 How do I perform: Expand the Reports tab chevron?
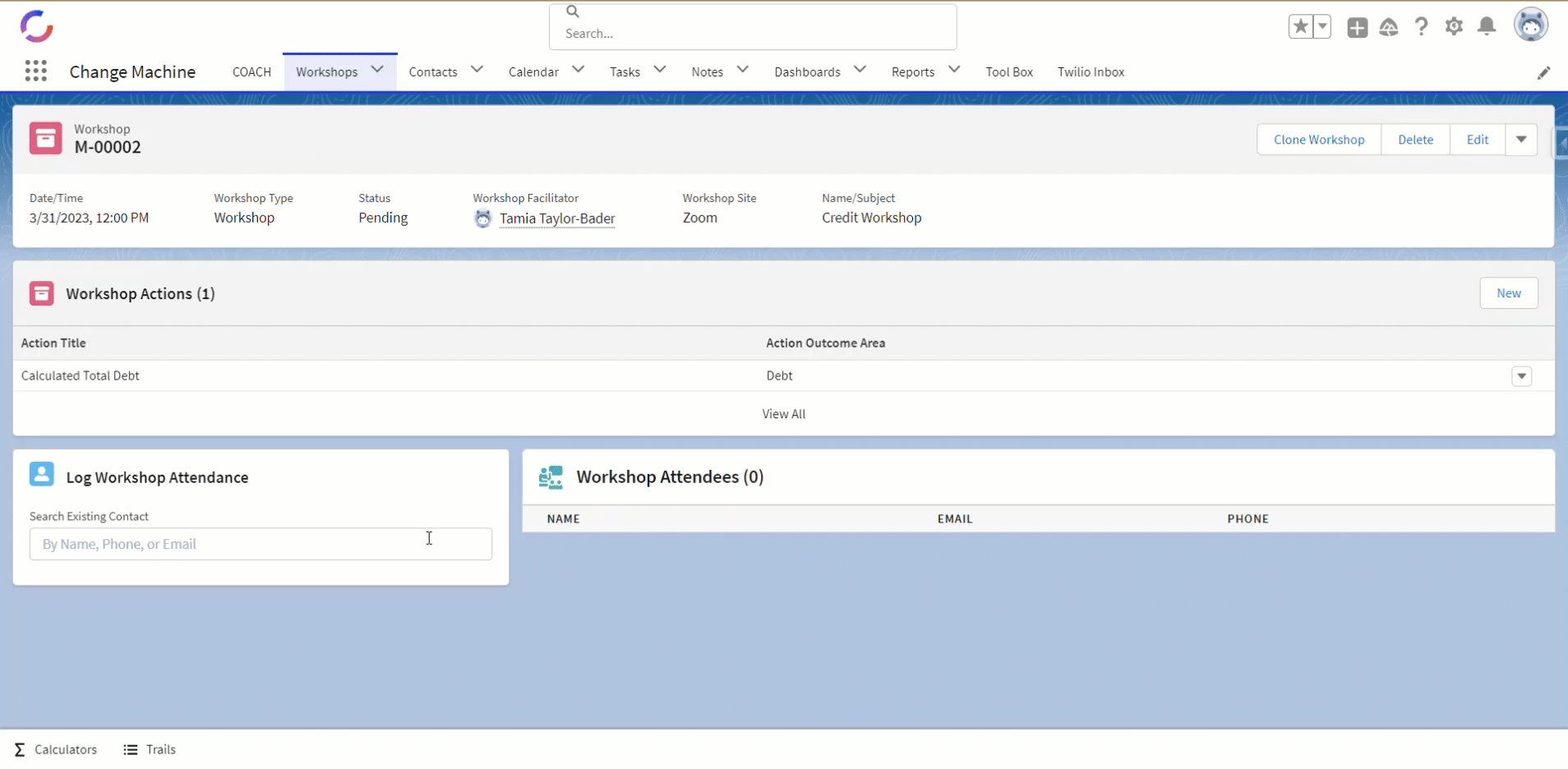[x=954, y=70]
